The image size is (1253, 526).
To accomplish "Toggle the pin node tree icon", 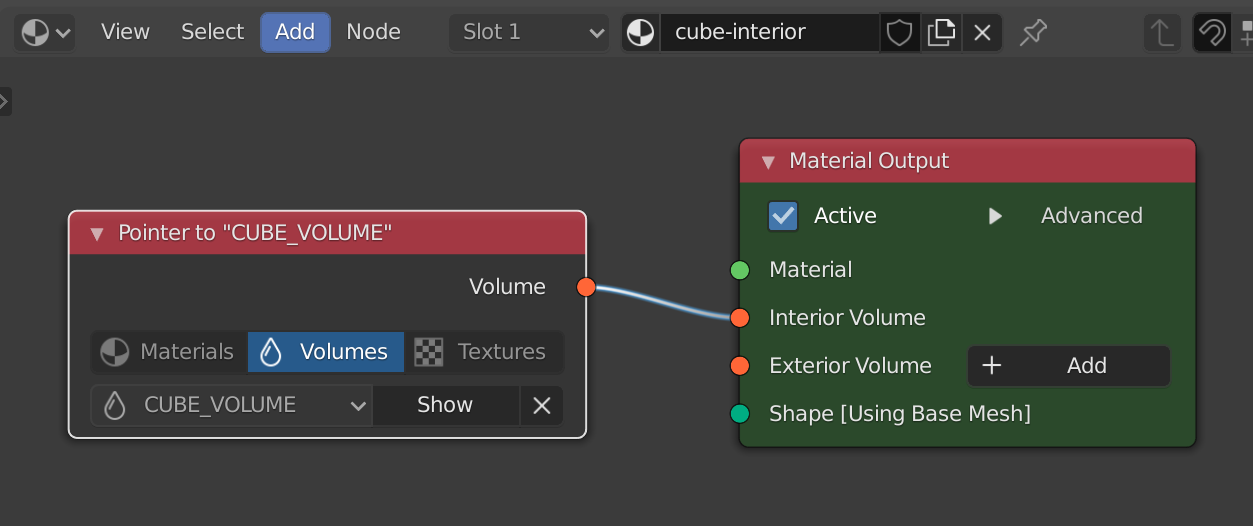I will coord(1033,33).
